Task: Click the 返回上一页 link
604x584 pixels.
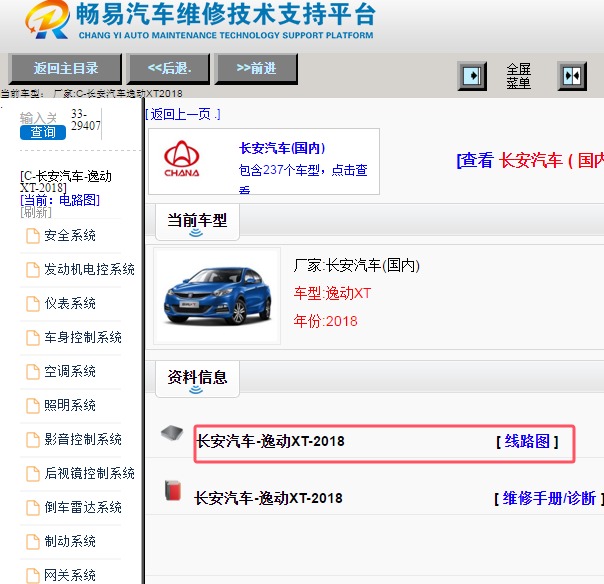Action: coord(183,114)
